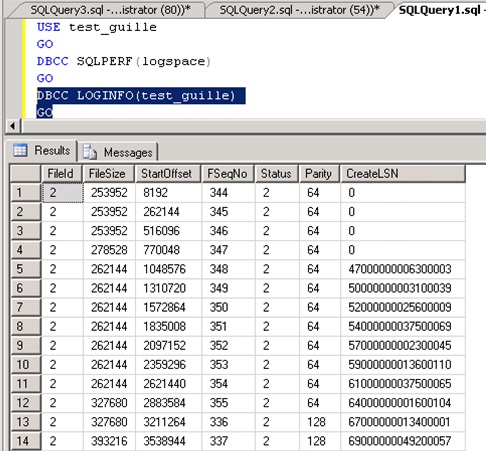Select the SQLQuery1.sql tab

[440, 10]
